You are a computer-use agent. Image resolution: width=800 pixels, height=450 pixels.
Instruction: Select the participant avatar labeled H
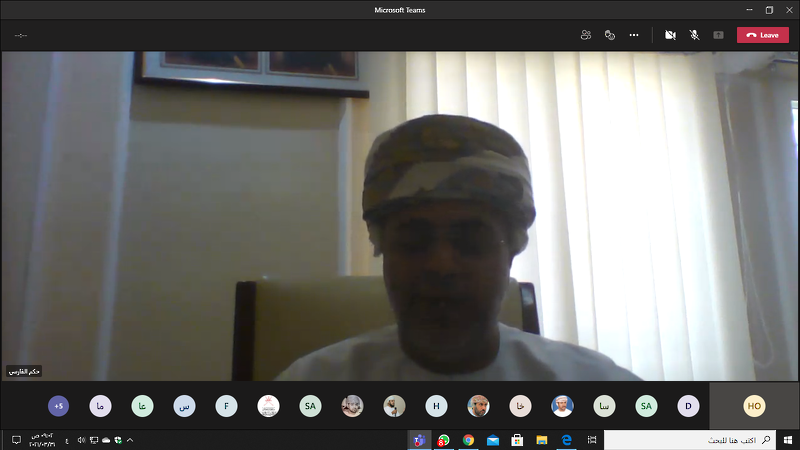tap(436, 406)
